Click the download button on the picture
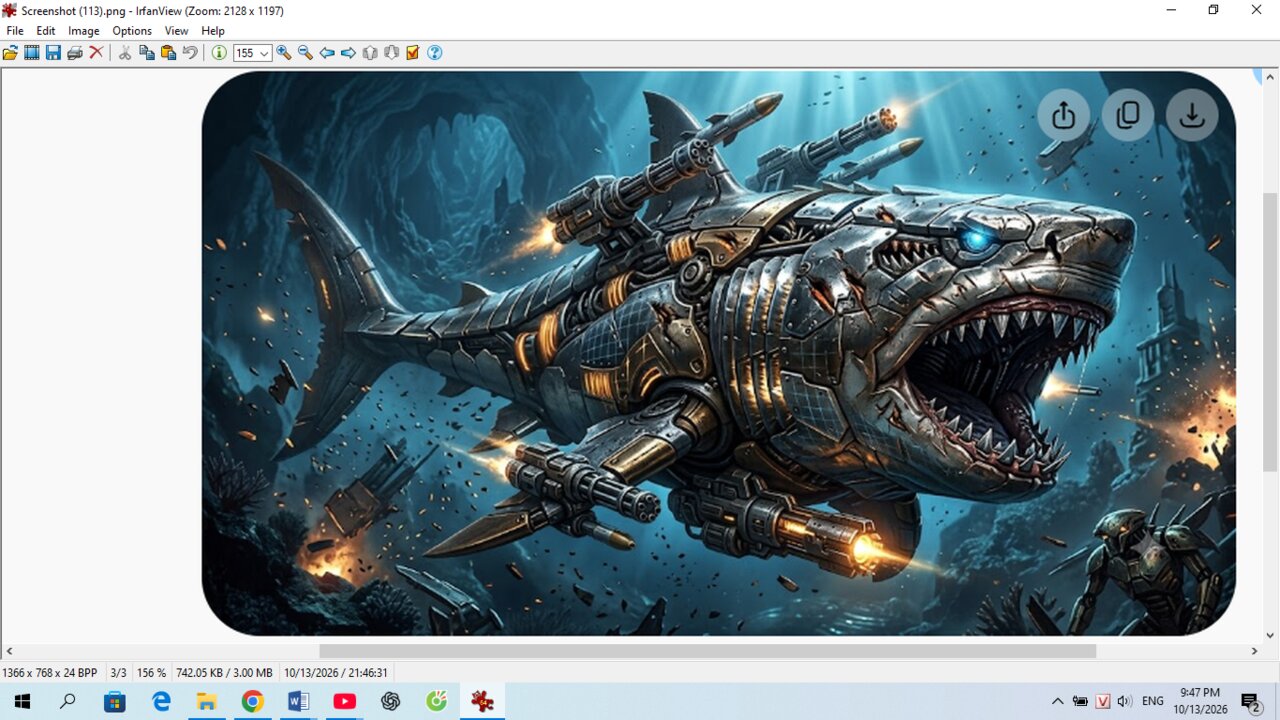 click(1192, 115)
